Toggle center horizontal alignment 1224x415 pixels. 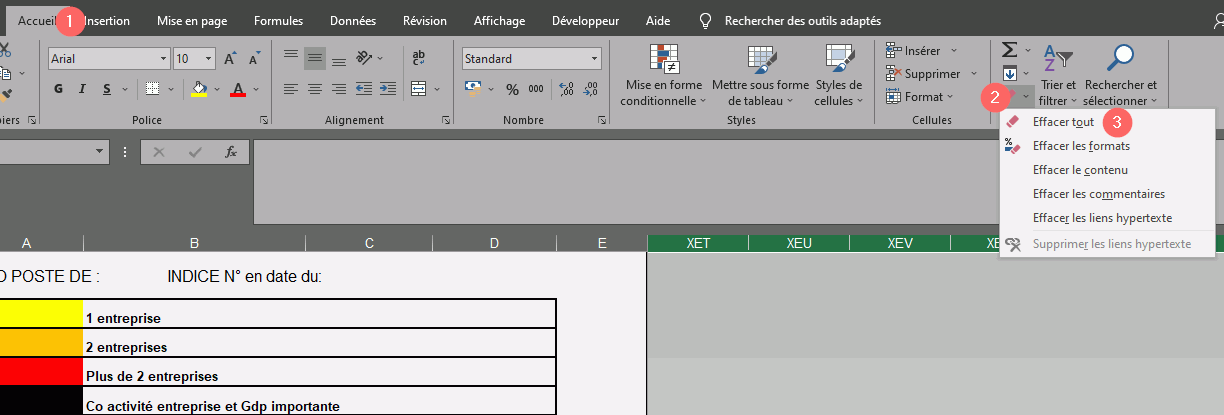[314, 89]
